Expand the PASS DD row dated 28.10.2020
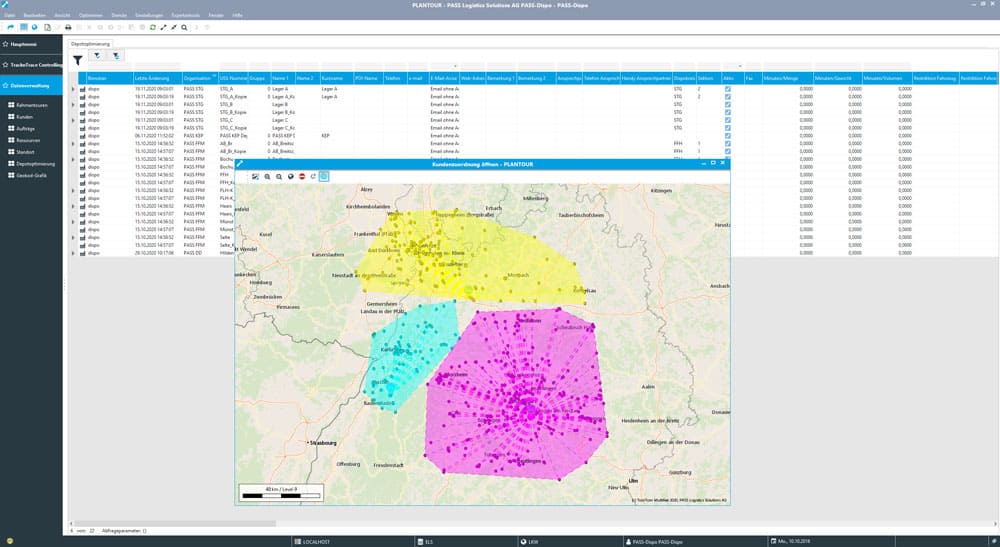This screenshot has width=1000, height=547. click(x=73, y=253)
